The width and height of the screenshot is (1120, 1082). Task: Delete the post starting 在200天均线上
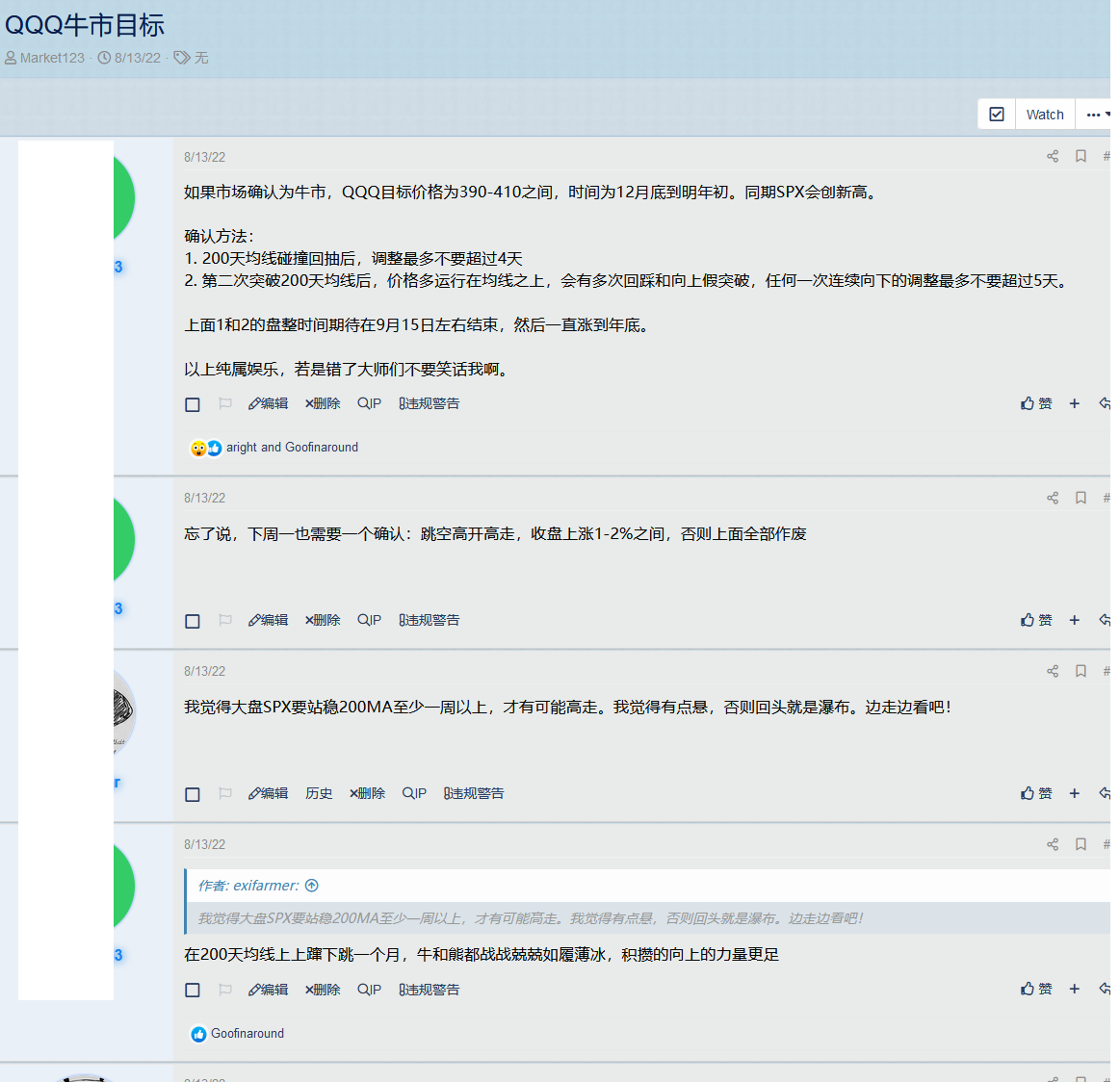click(323, 990)
